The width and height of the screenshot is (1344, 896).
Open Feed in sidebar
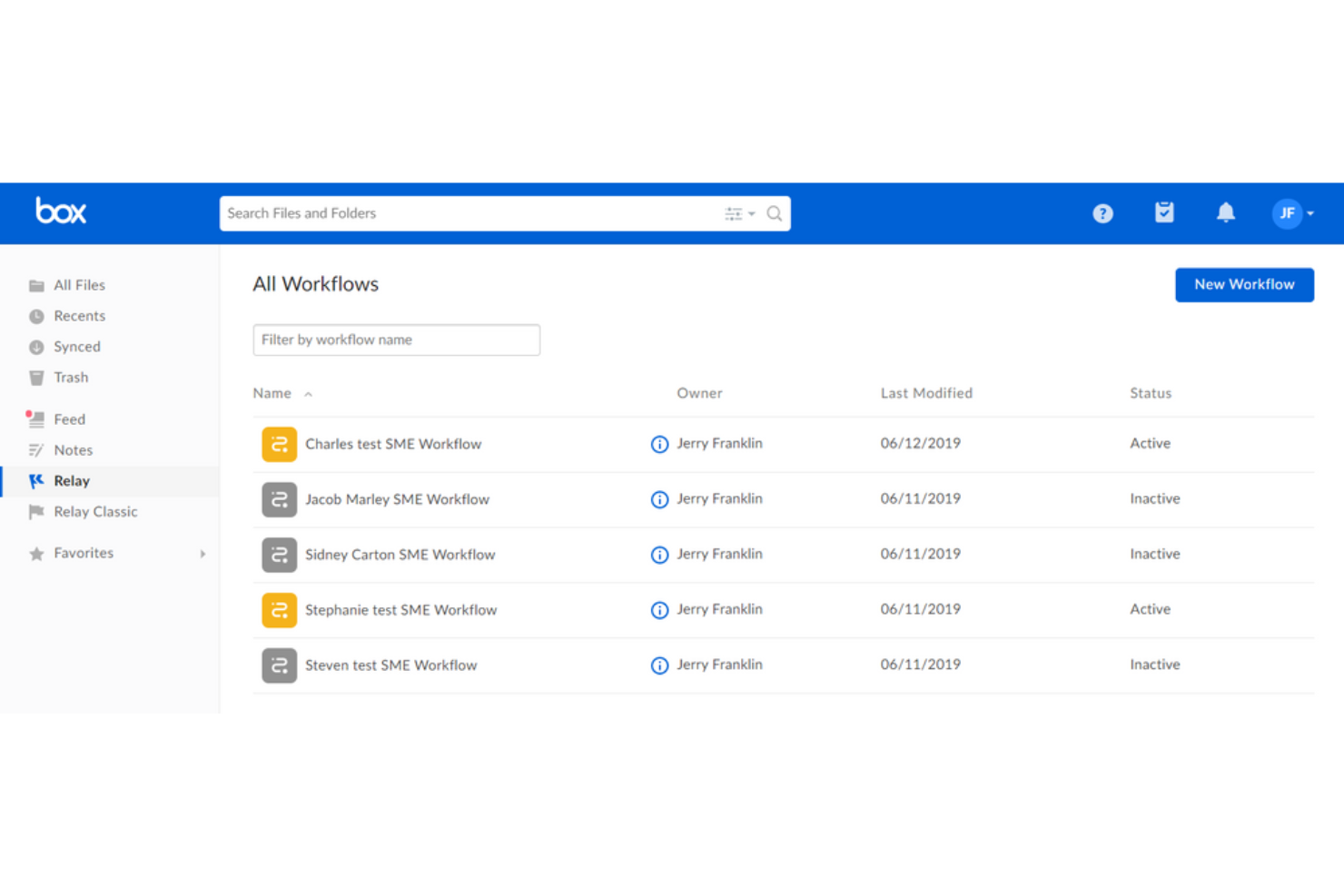pos(69,419)
